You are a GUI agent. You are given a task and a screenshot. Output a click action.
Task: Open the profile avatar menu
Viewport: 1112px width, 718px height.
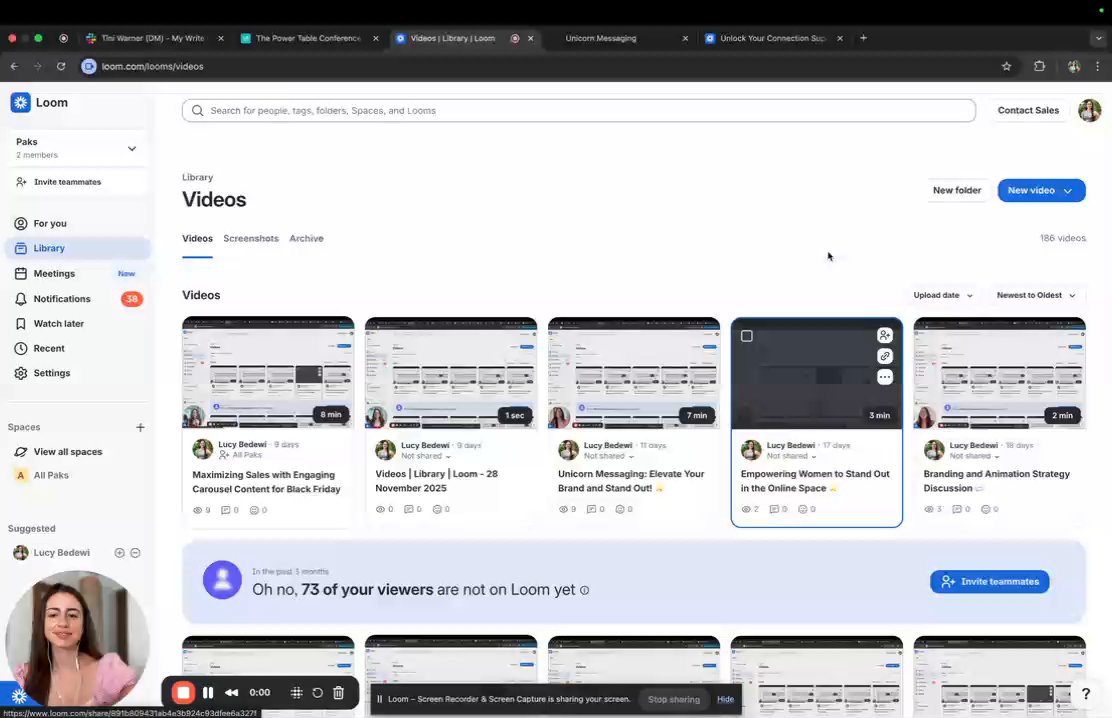(x=1090, y=111)
